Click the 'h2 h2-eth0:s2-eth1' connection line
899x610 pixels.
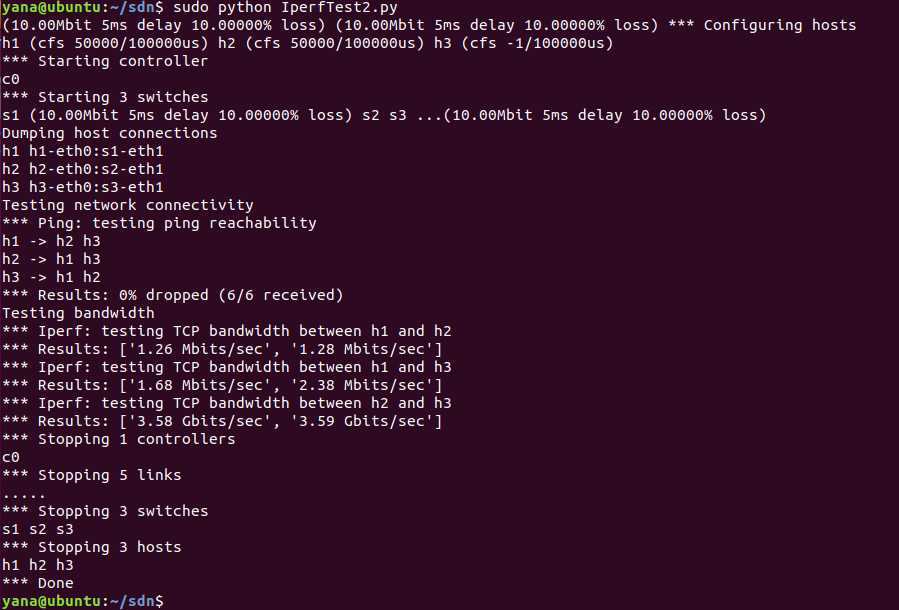pyautogui.click(x=83, y=169)
